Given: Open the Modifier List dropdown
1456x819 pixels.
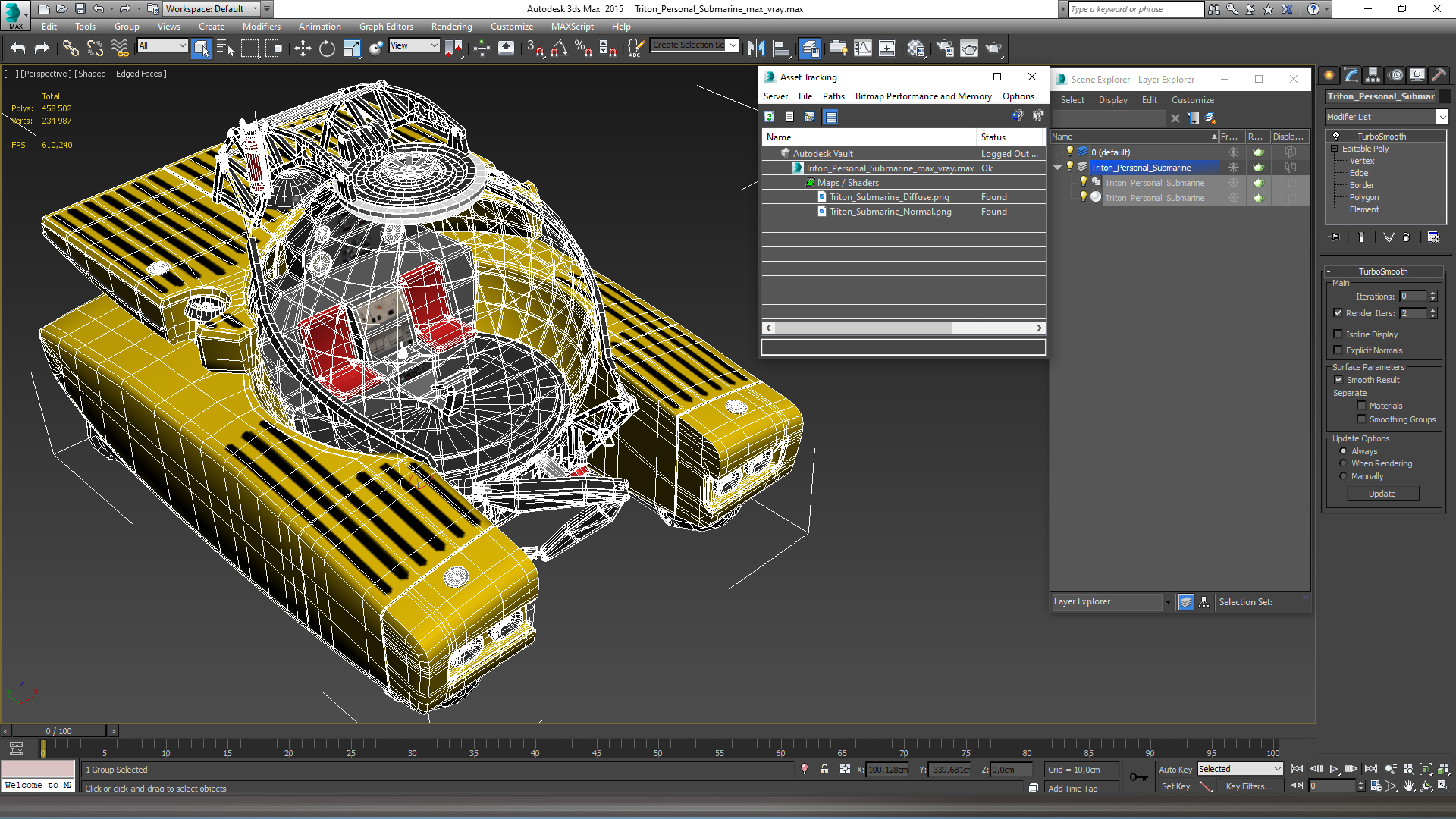Looking at the screenshot, I should coord(1441,117).
